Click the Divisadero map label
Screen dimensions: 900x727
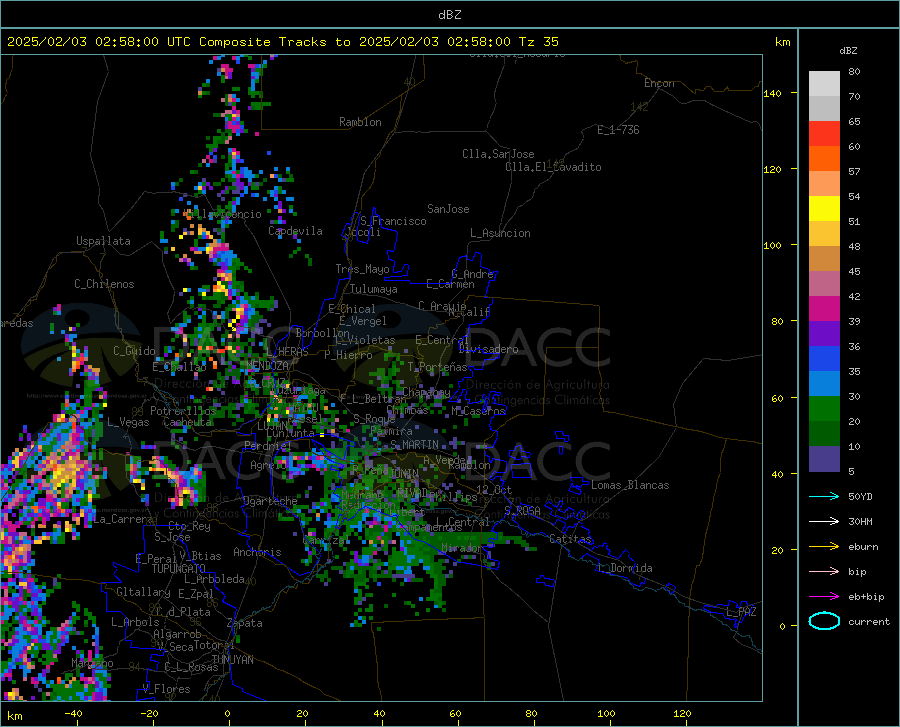[x=488, y=349]
